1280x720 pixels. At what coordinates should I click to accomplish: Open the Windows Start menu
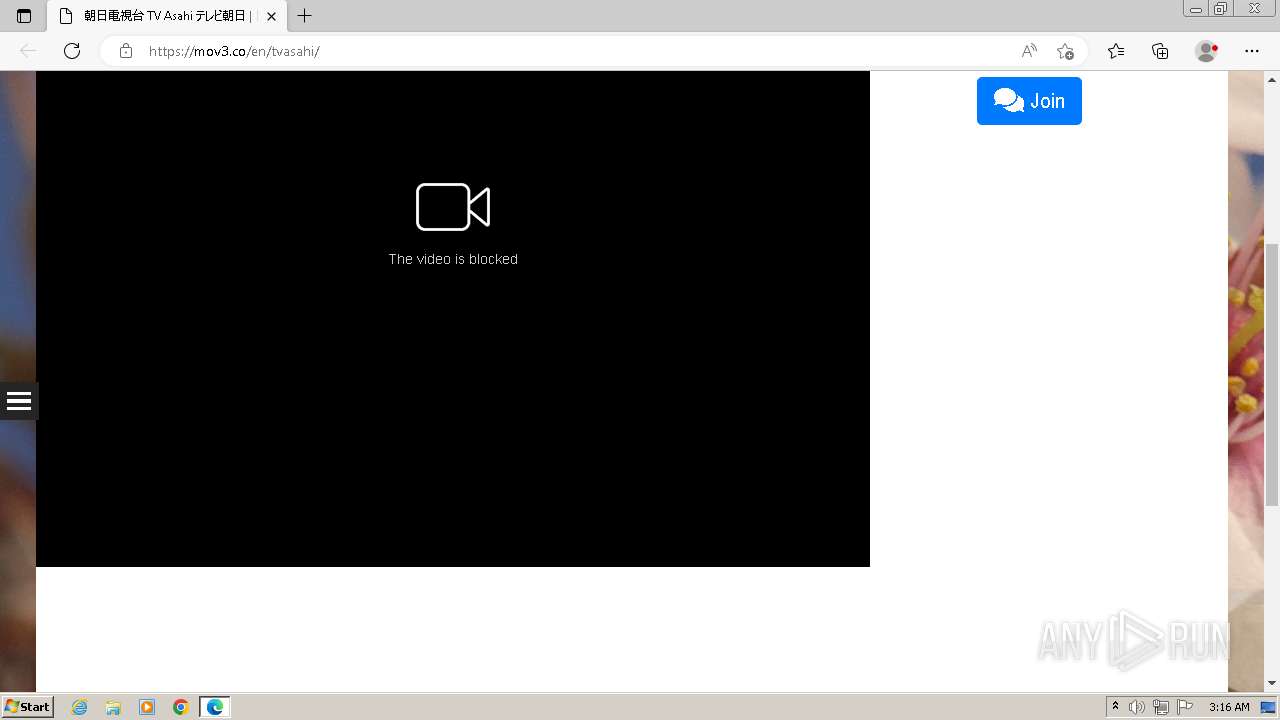(x=28, y=707)
